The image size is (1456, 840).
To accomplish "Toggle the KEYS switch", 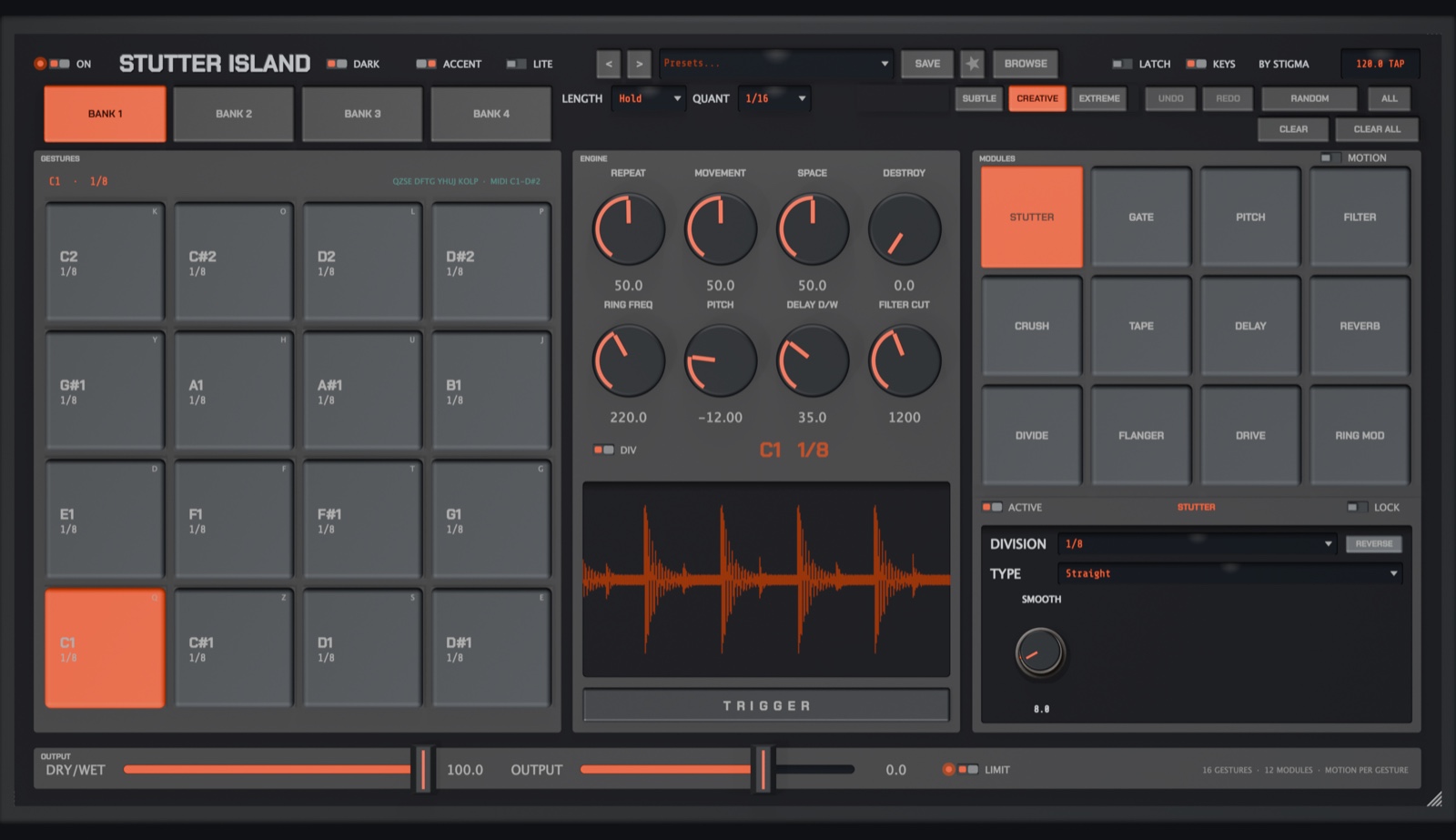I will (x=1197, y=64).
